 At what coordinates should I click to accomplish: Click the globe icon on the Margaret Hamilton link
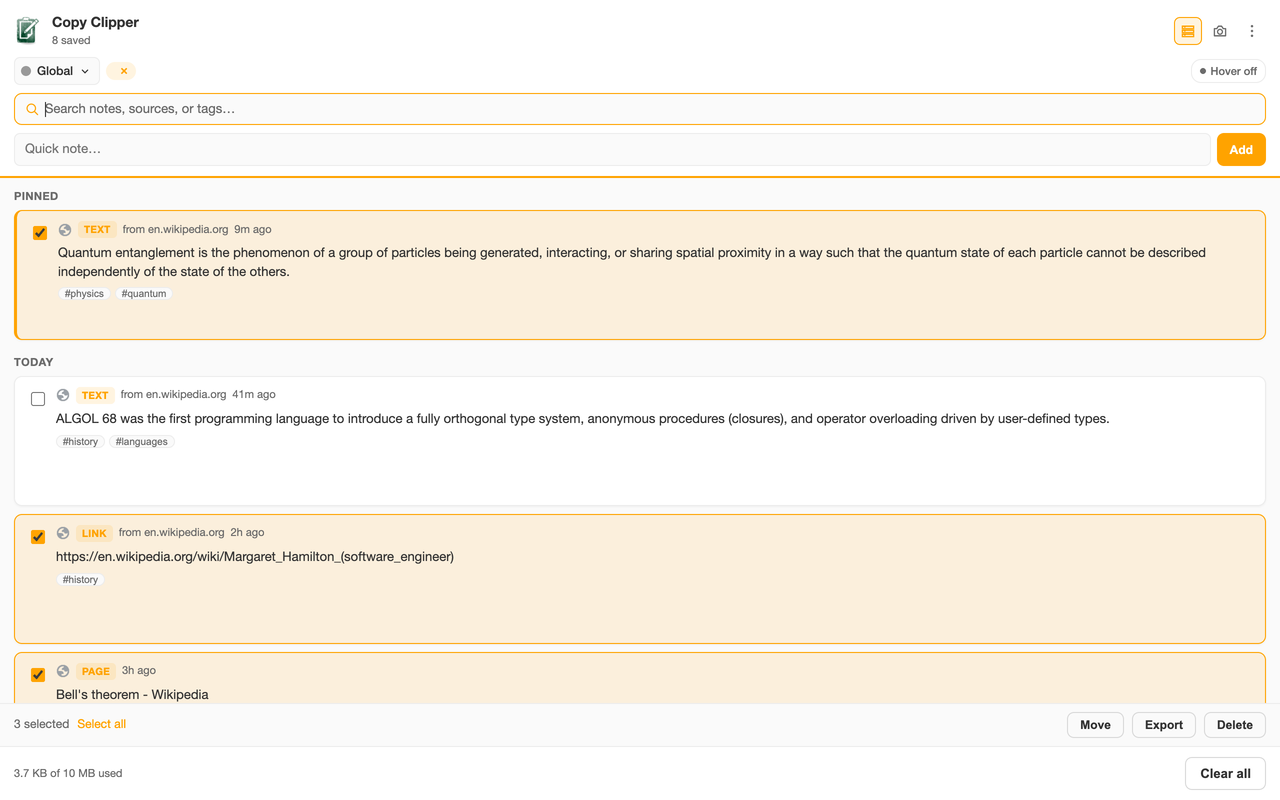(63, 533)
